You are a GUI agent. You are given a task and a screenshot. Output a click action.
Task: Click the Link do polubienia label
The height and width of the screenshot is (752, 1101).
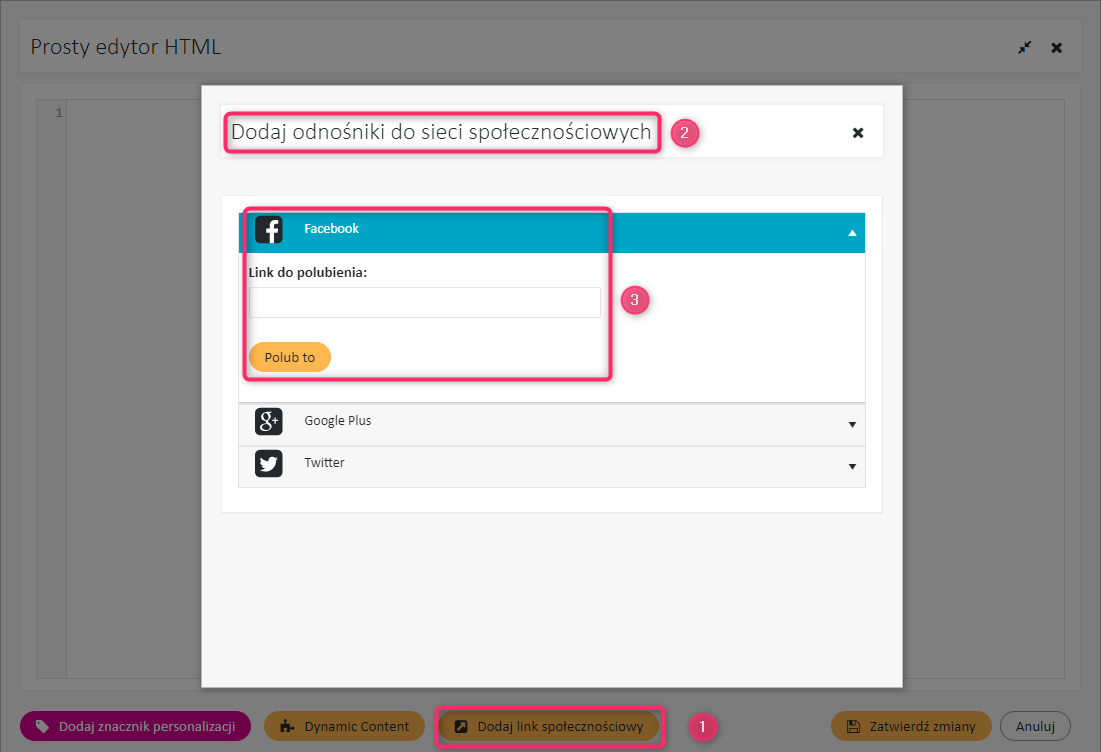pos(308,272)
